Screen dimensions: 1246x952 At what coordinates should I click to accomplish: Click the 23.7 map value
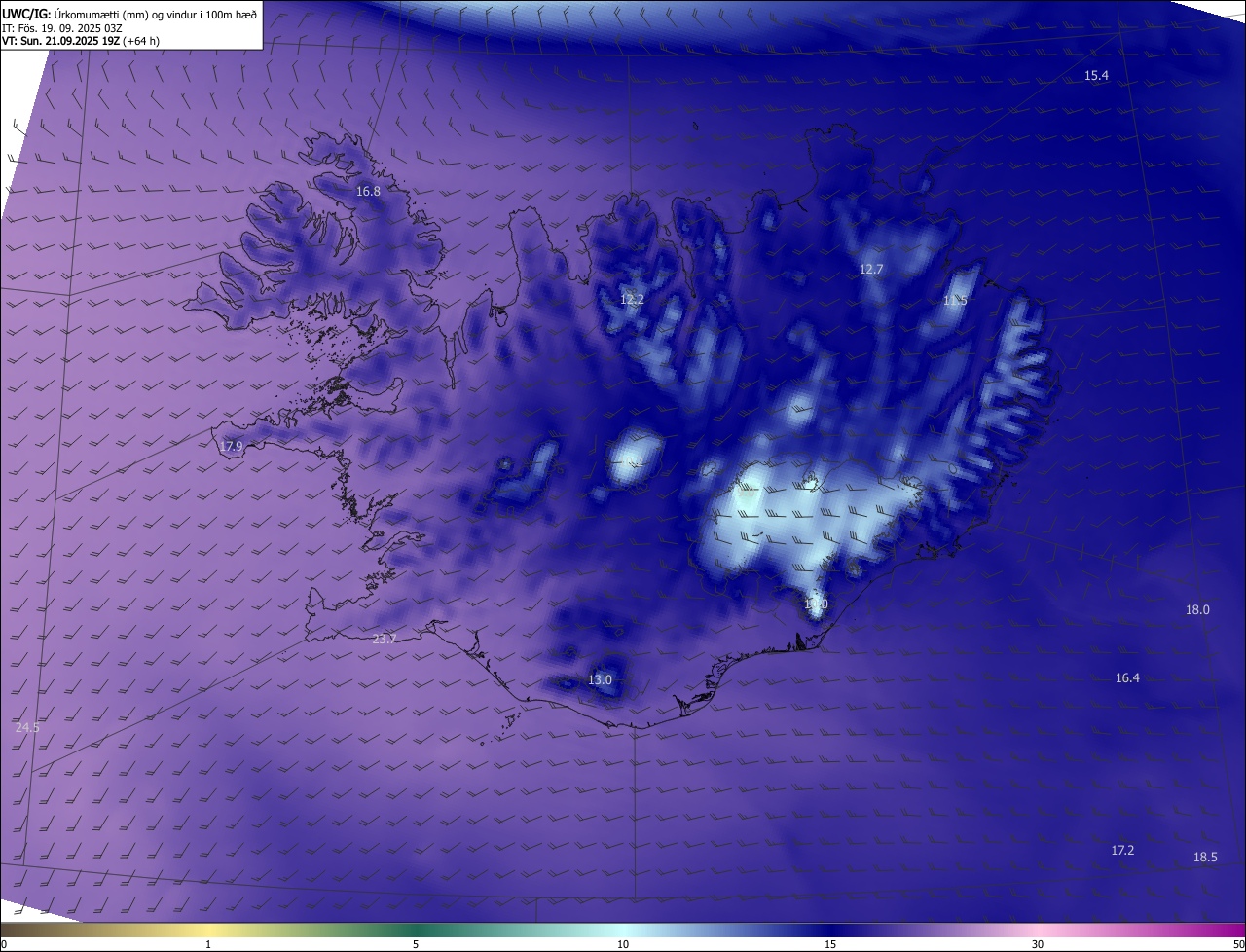coord(385,640)
